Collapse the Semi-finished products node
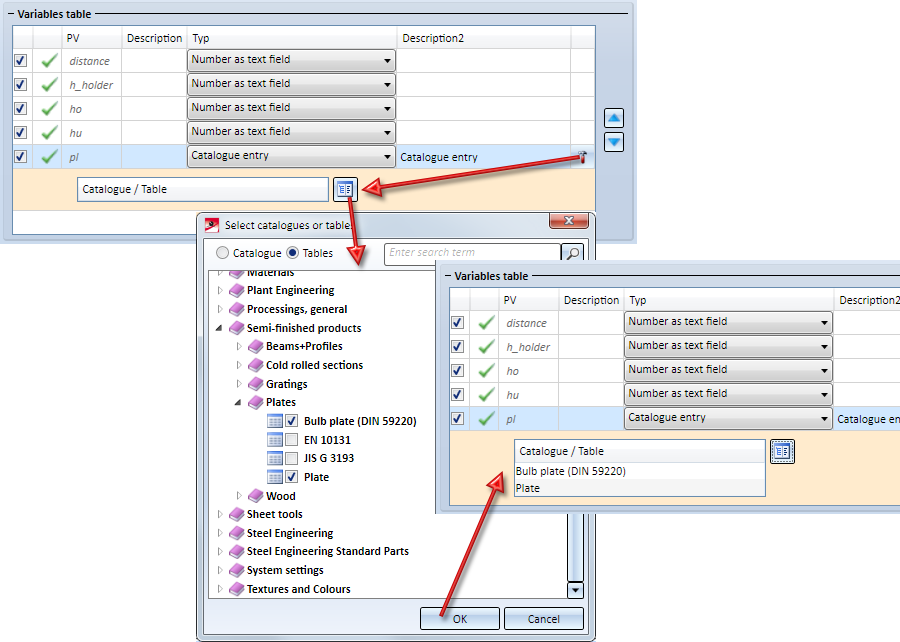Viewport: 900px width, 642px height. (219, 328)
